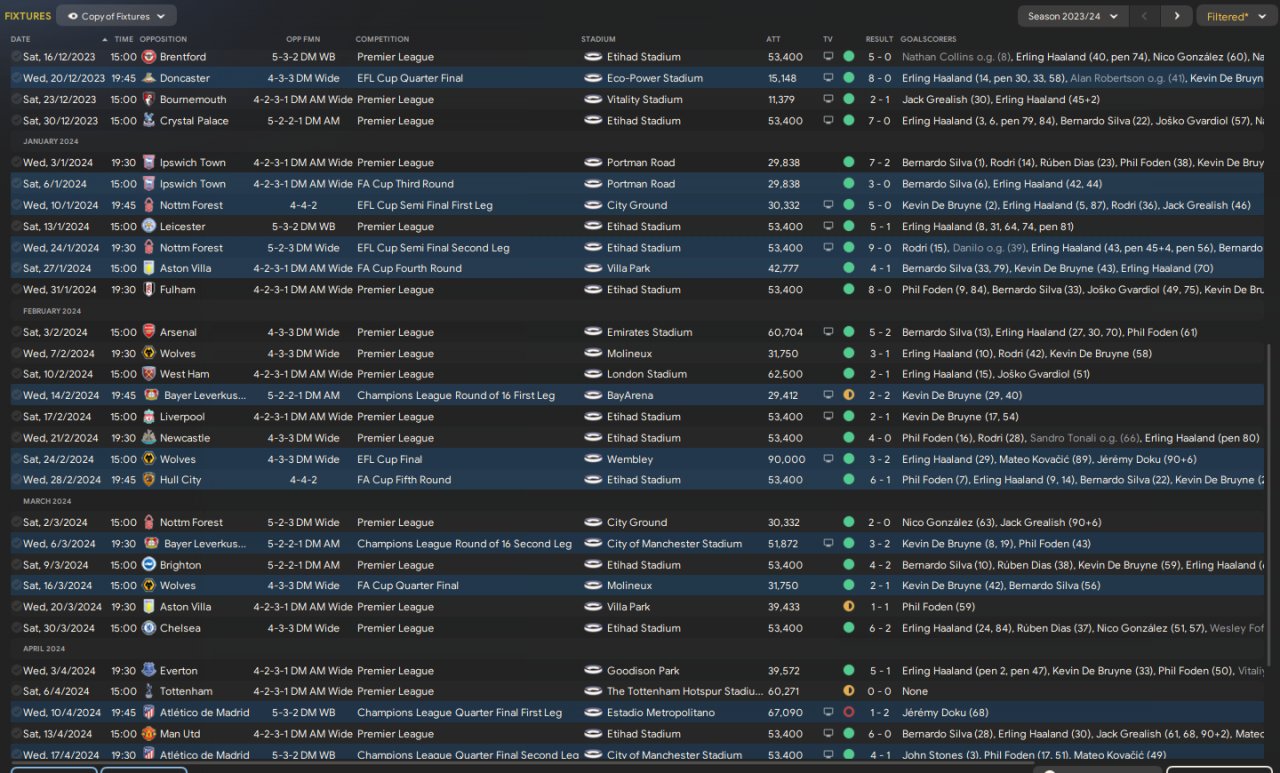1280x773 pixels.
Task: Tick the row selector for Wed, 28/2/2024
Action: [x=16, y=480]
